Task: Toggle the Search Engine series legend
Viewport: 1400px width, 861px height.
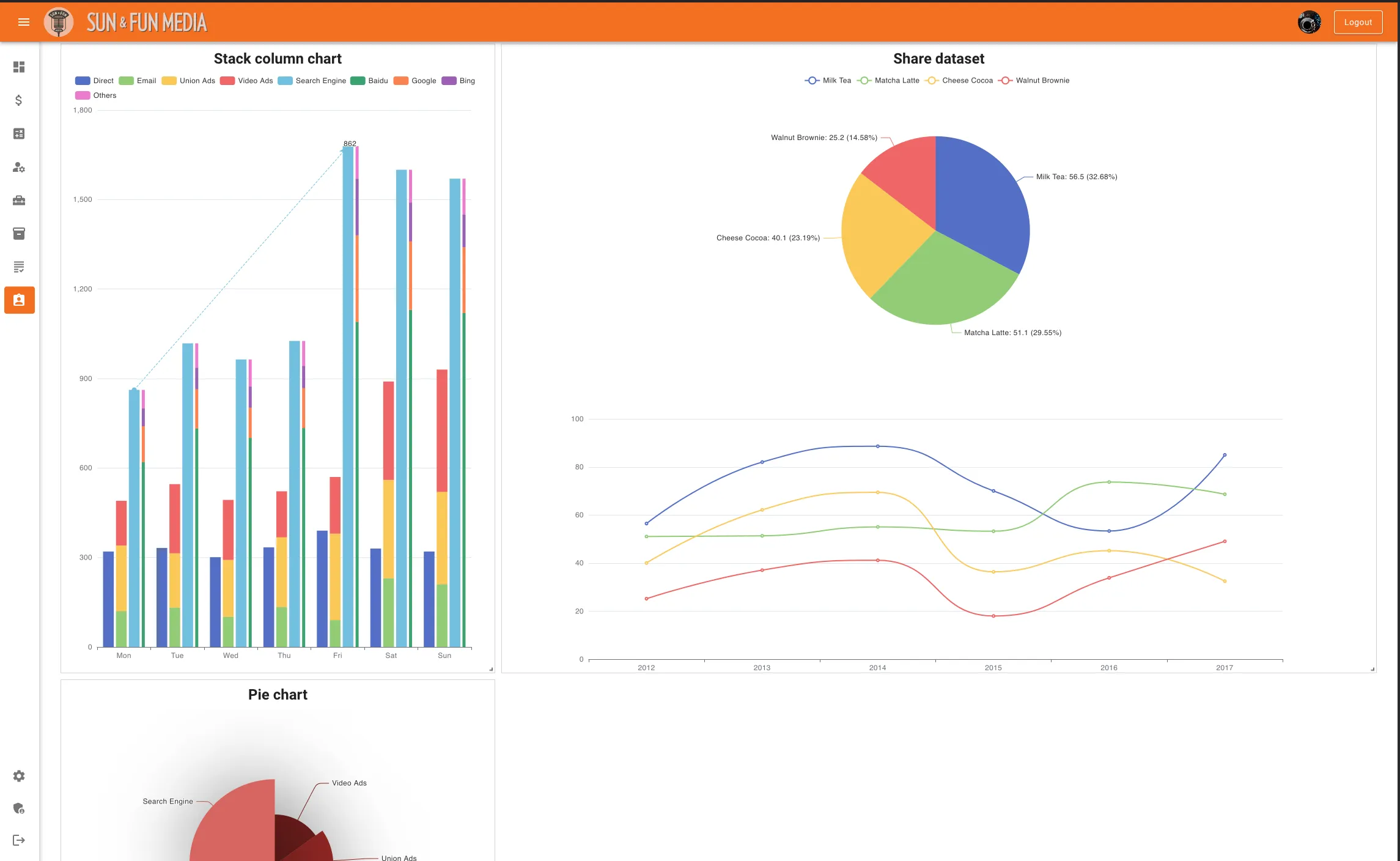Action: click(312, 81)
